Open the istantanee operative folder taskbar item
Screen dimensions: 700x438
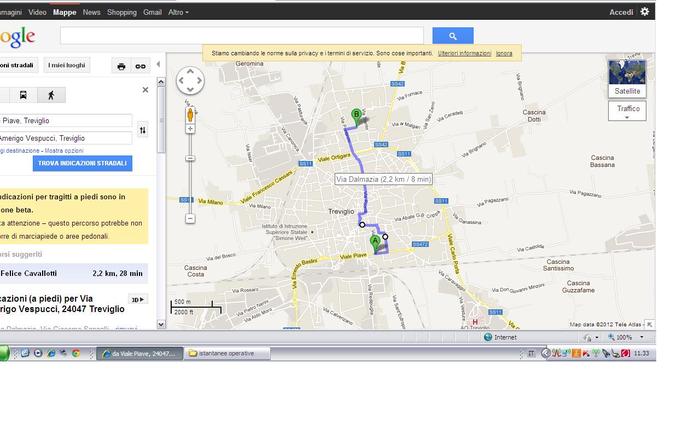(227, 353)
